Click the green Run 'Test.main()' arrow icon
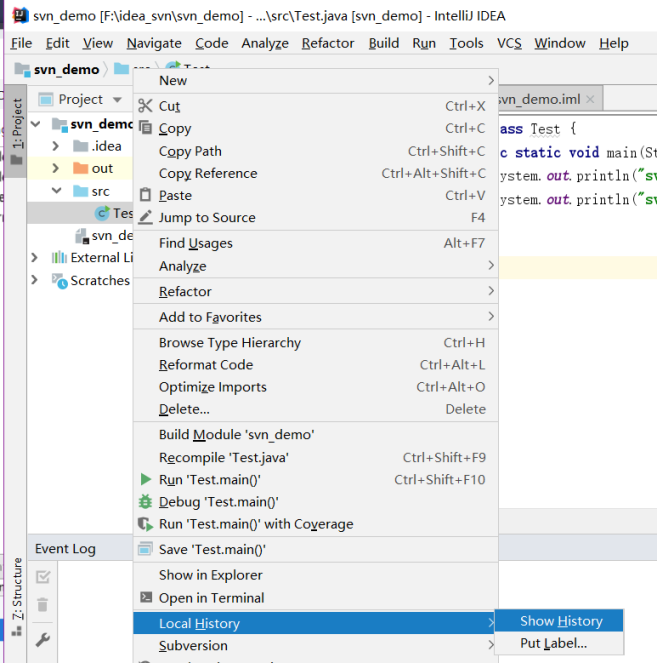The width and height of the screenshot is (657, 663). [x=145, y=479]
